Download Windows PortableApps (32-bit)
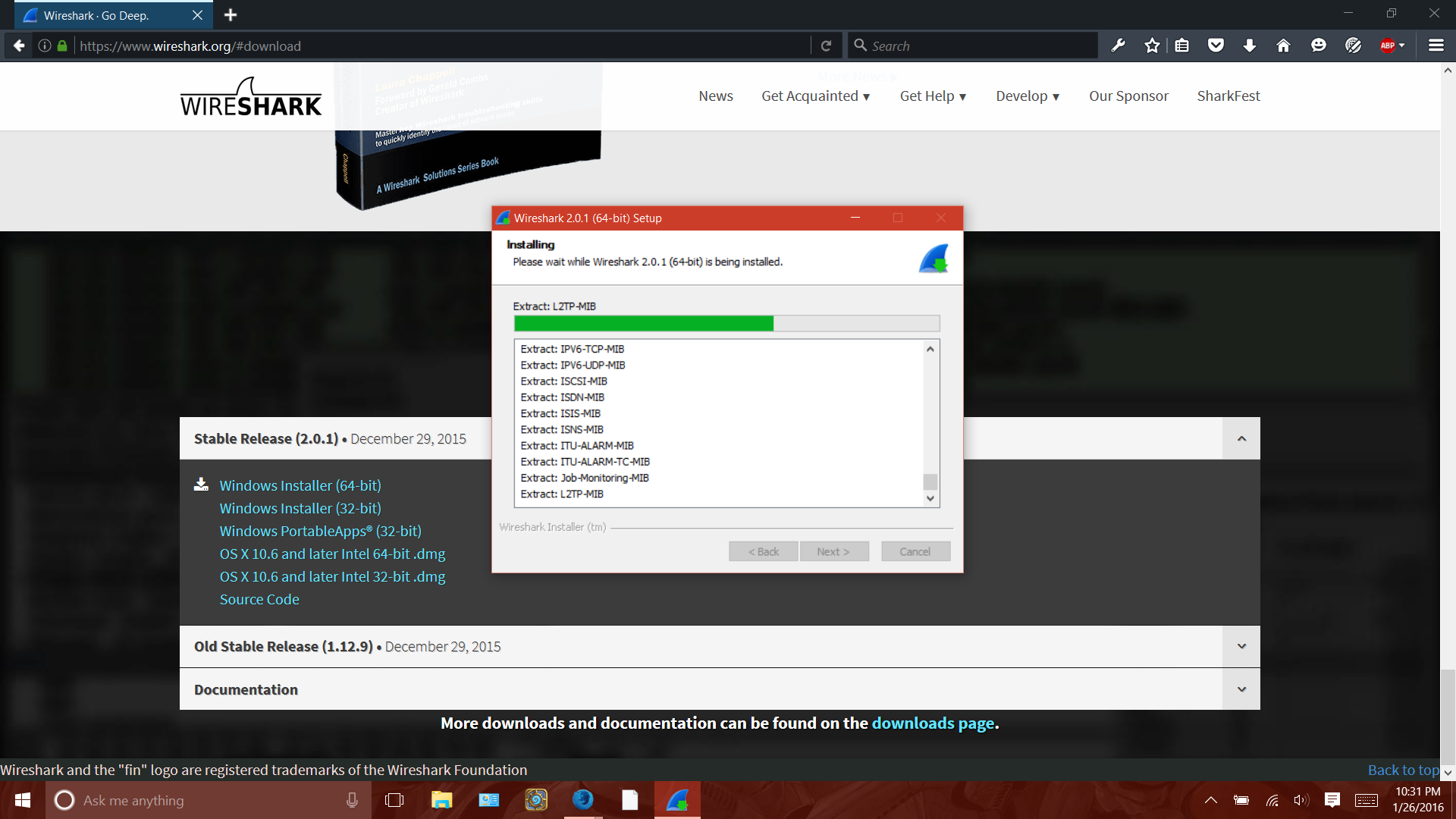This screenshot has width=1456, height=819. 320,531
